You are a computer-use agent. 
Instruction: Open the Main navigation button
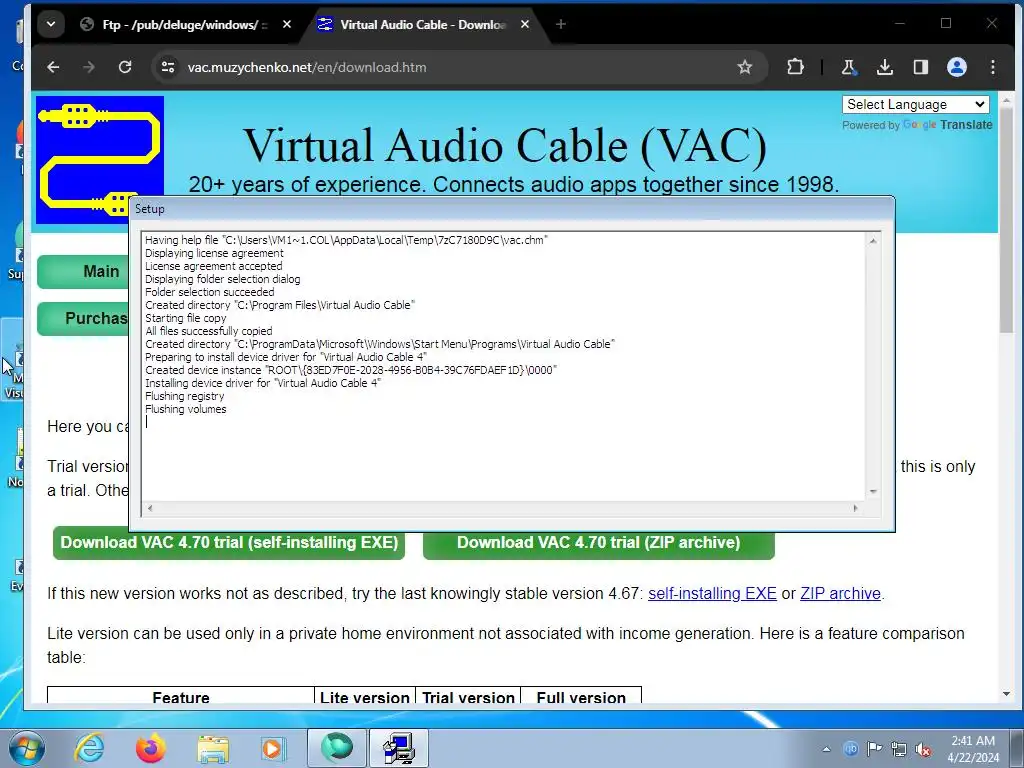[x=83, y=272]
